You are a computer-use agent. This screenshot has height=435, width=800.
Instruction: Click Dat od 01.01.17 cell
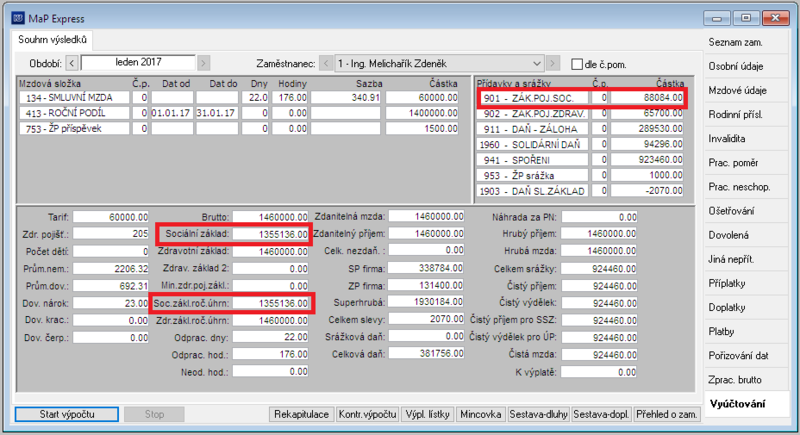point(172,113)
